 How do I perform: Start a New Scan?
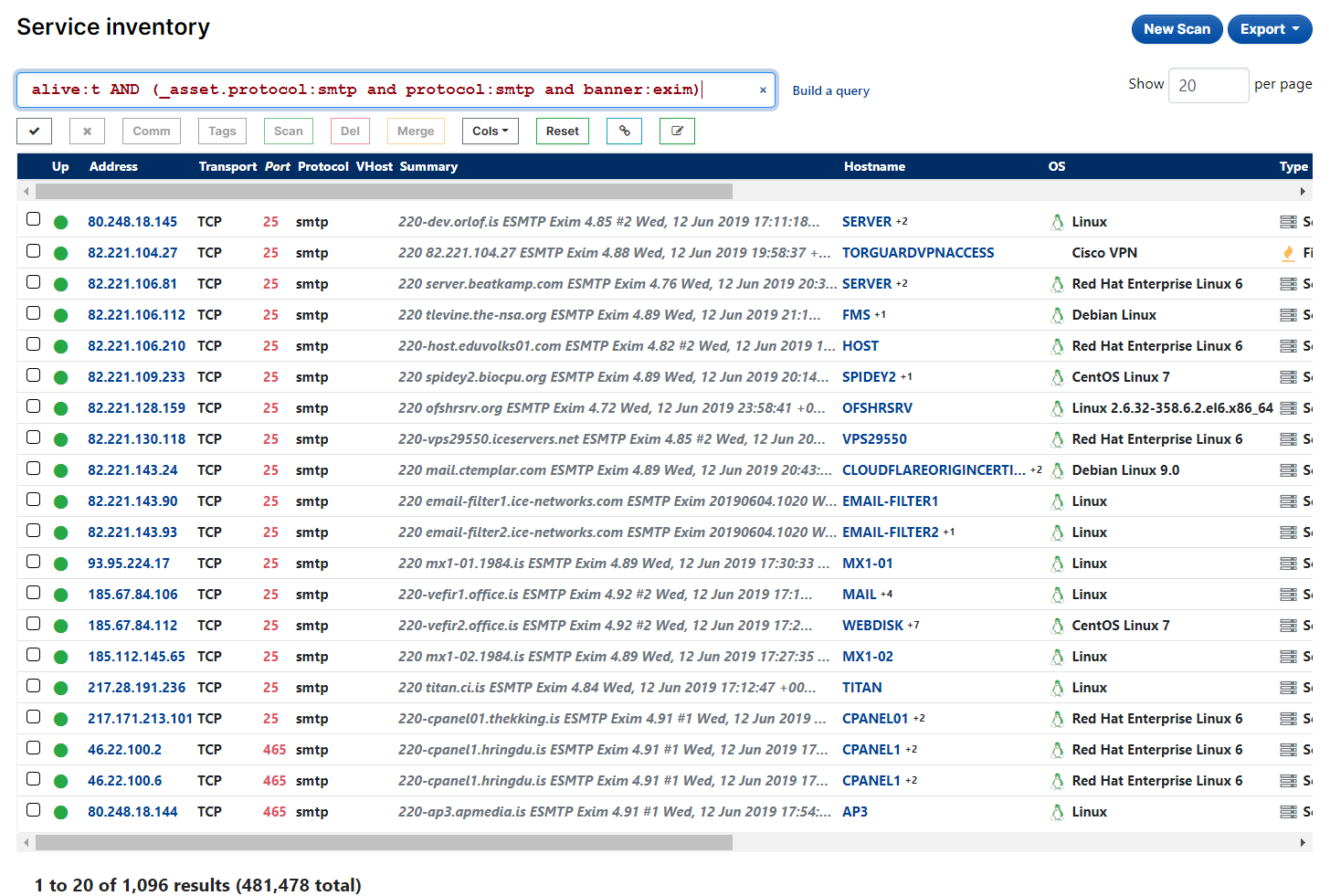tap(1177, 28)
